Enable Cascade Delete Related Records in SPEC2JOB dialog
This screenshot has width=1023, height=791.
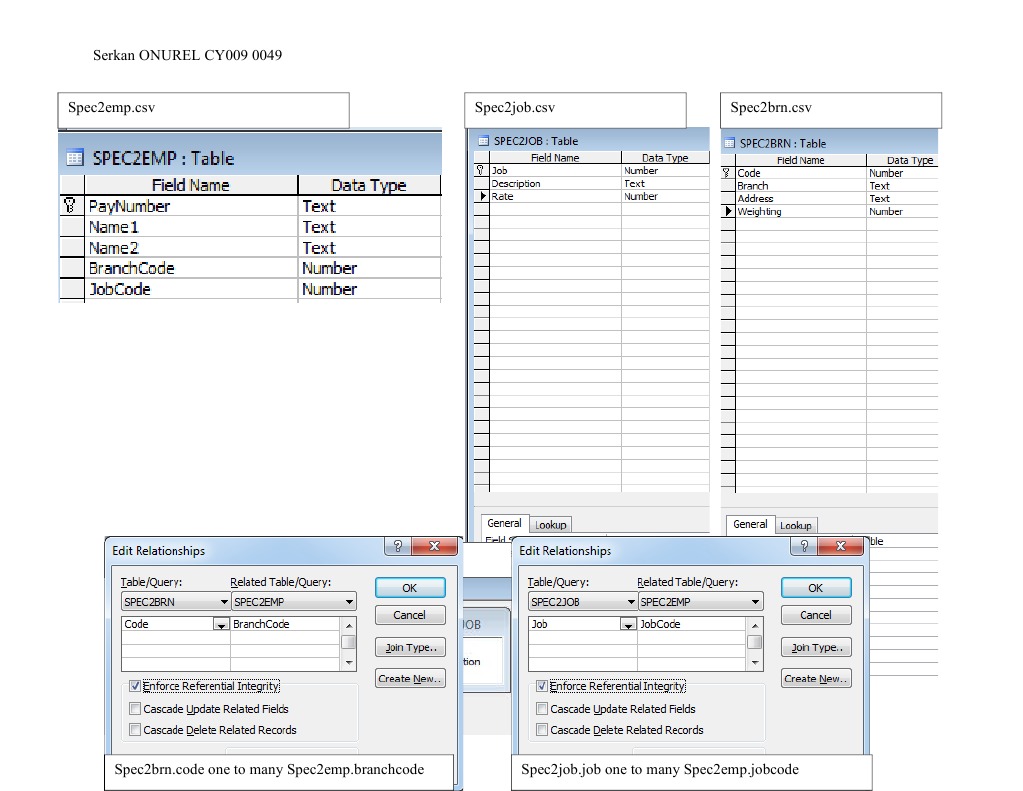point(542,730)
